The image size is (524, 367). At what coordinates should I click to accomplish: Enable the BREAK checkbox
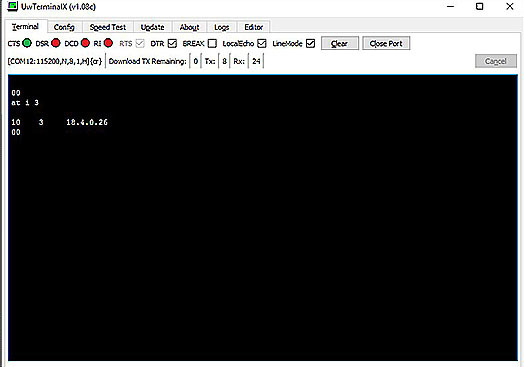pos(212,43)
